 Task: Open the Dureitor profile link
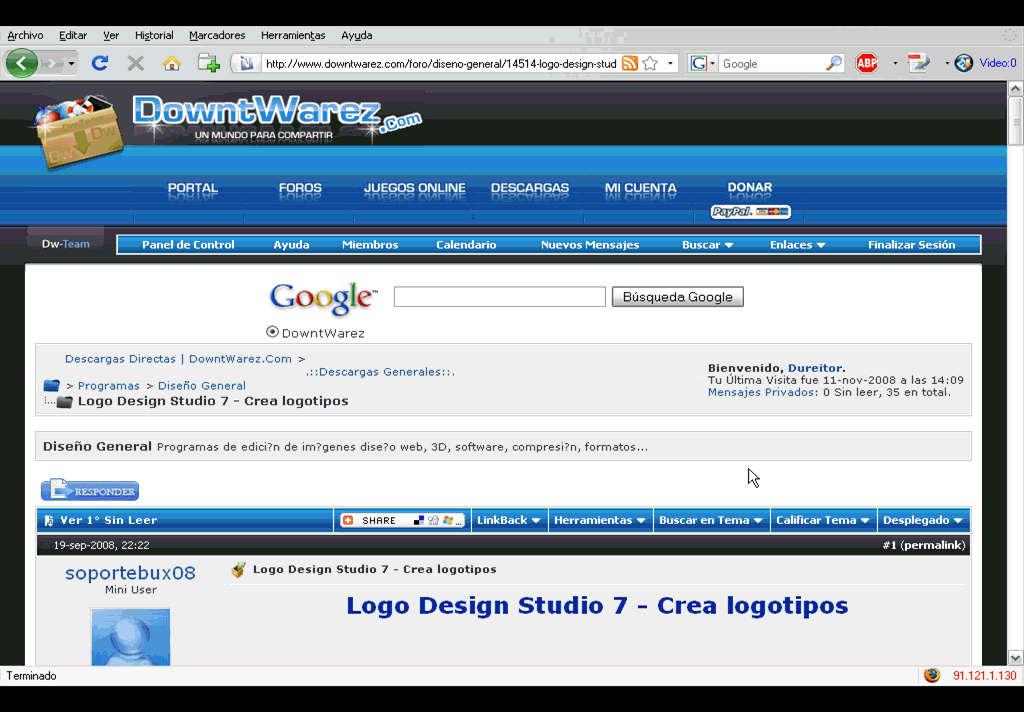click(x=815, y=368)
